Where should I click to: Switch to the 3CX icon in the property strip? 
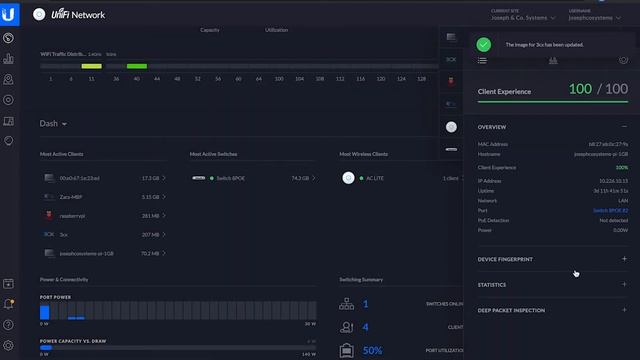click(451, 59)
